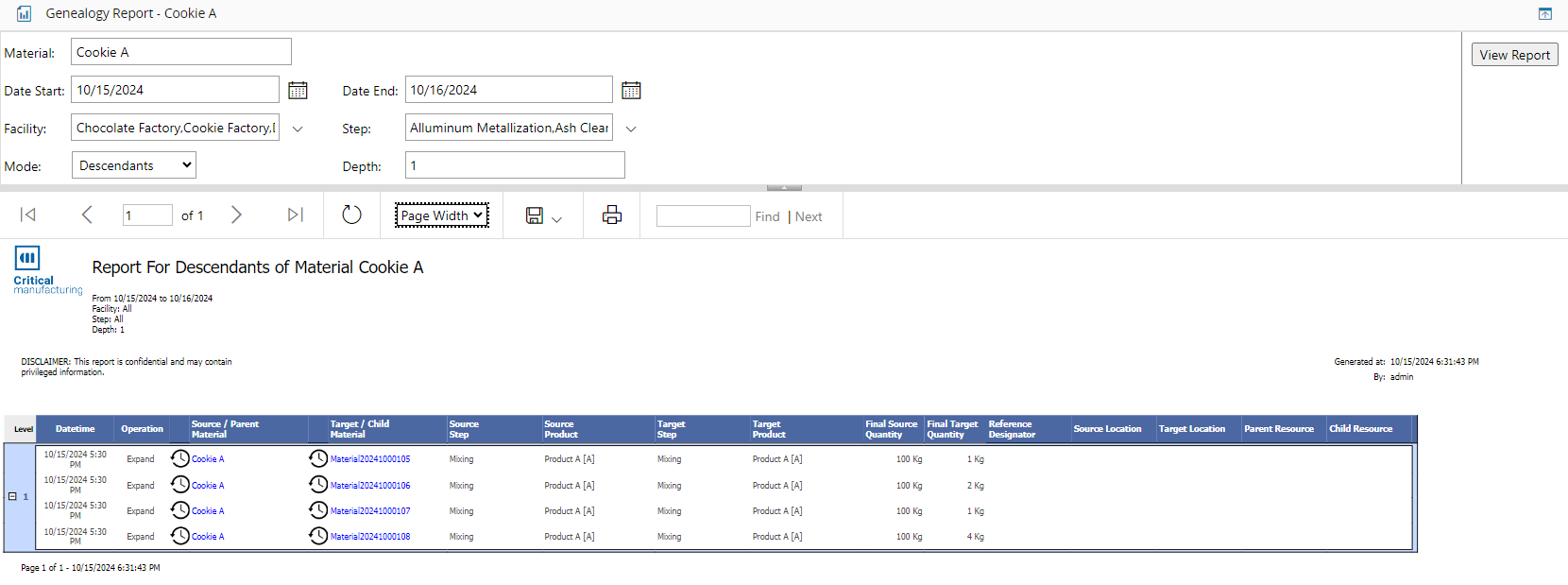The height and width of the screenshot is (585, 1568).
Task: Collapse the level 1 row group
Action: pyautogui.click(x=12, y=496)
